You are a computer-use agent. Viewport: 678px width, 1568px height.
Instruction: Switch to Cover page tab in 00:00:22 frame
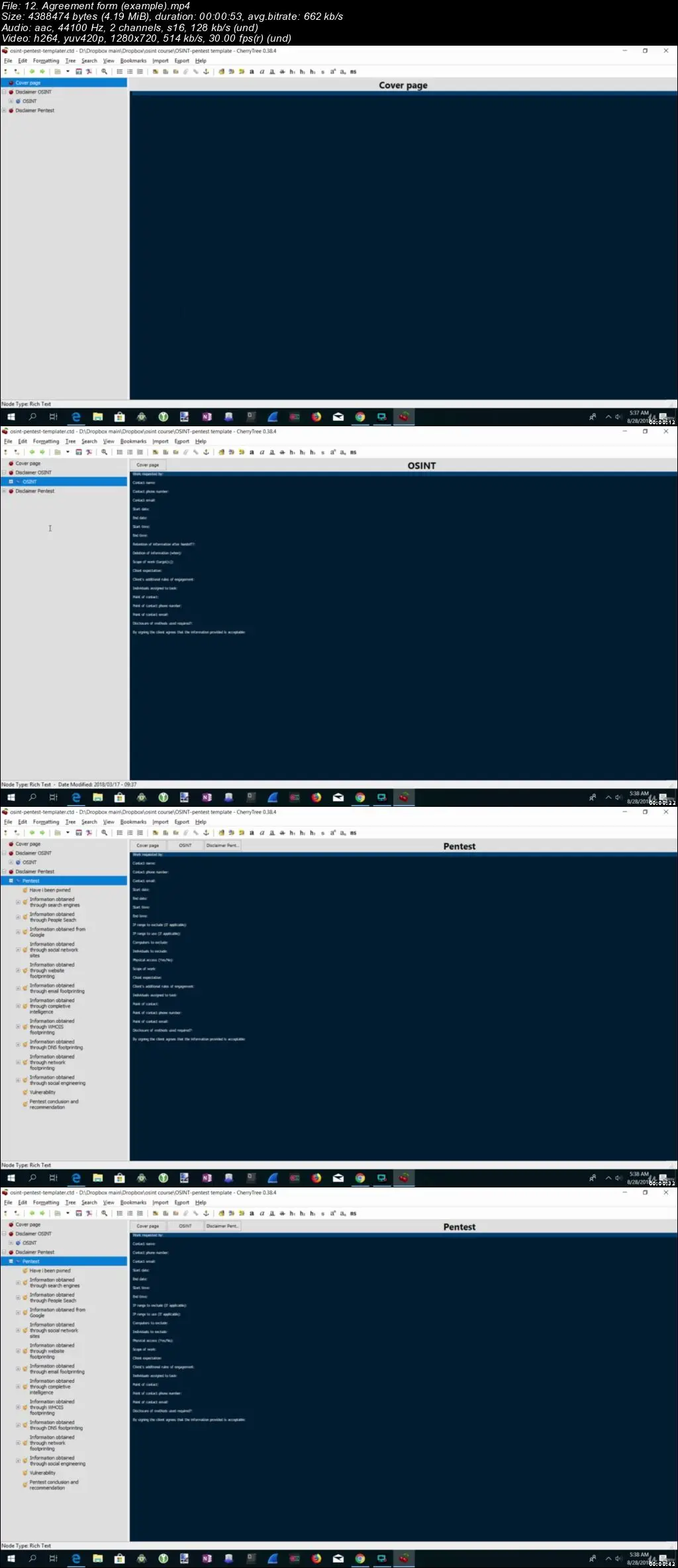148,465
